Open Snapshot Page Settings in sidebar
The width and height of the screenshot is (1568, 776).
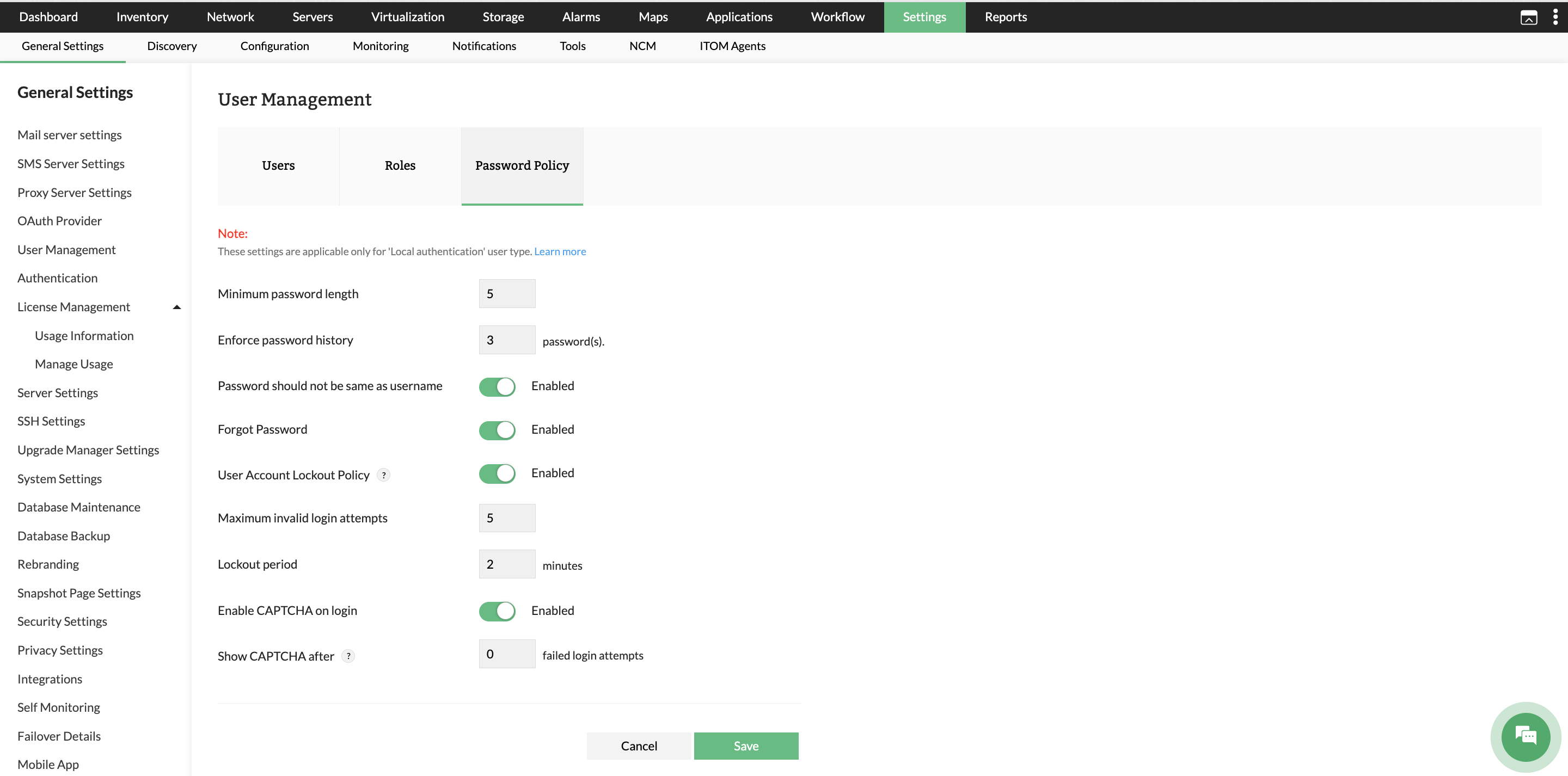[79, 593]
